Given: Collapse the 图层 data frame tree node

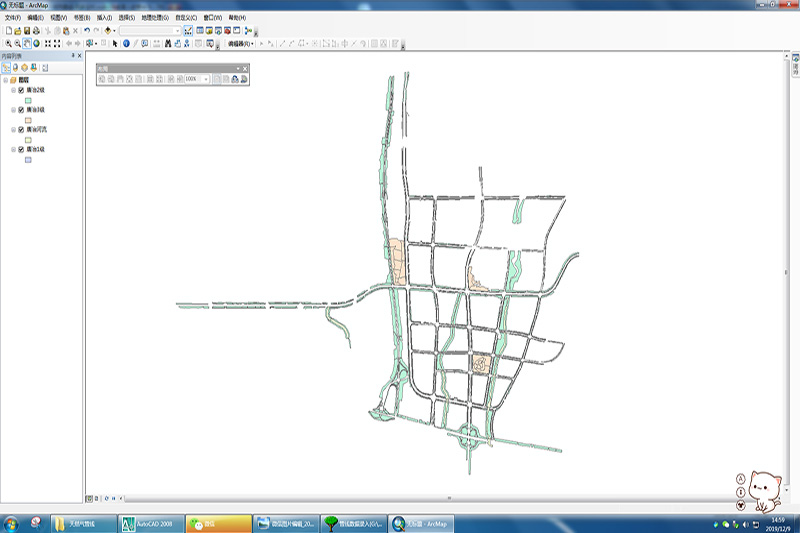Looking at the screenshot, I should (6, 79).
